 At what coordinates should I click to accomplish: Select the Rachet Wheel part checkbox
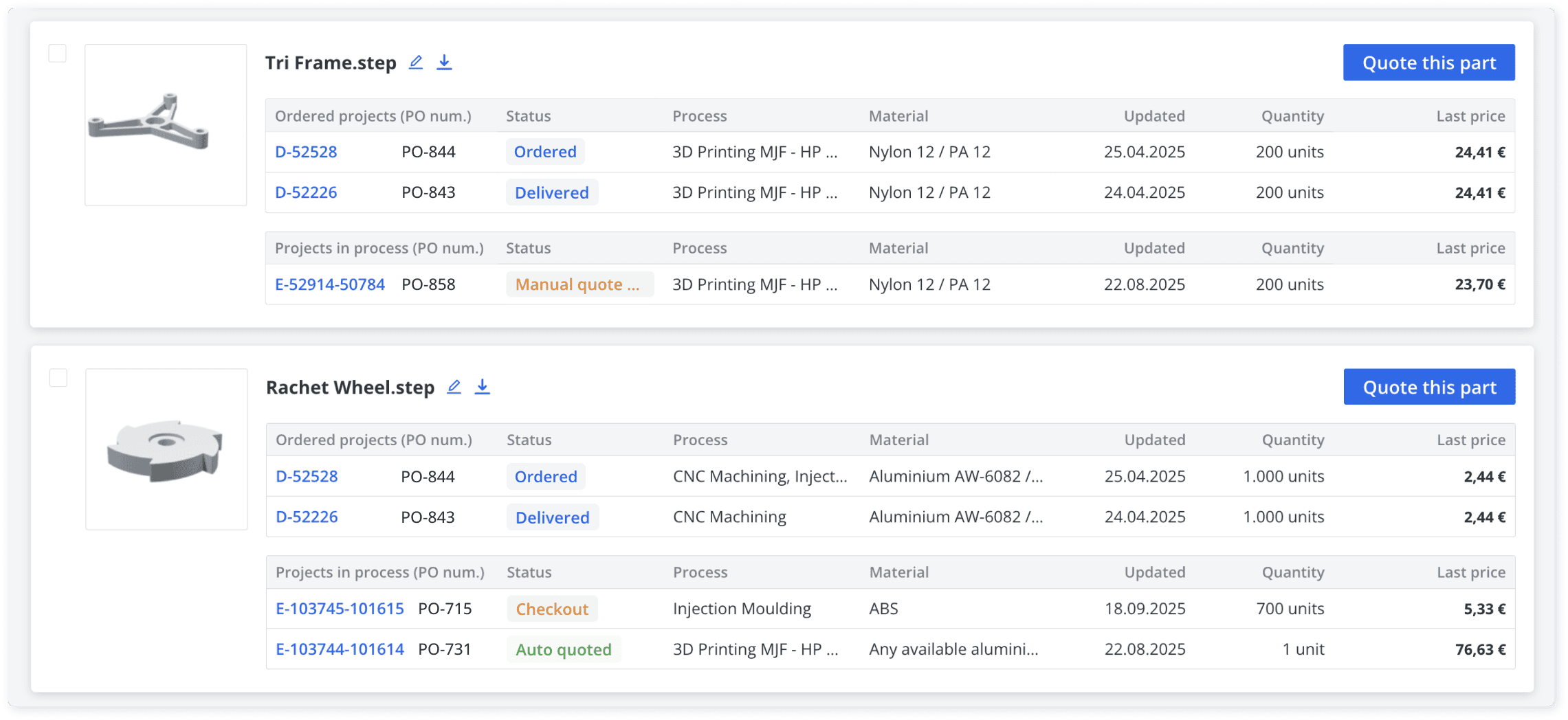[58, 378]
